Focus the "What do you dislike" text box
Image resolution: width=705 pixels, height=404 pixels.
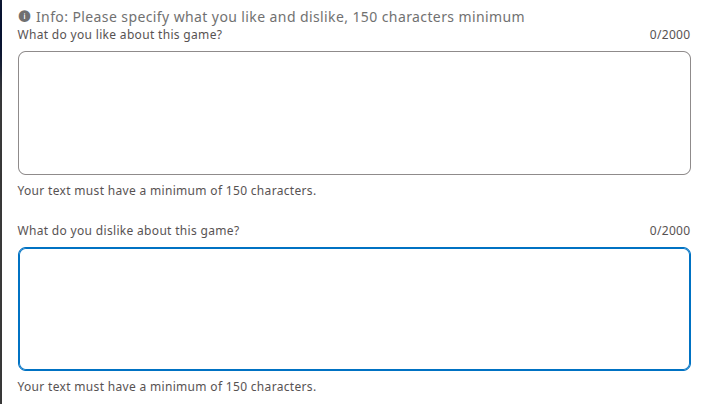click(x=354, y=309)
